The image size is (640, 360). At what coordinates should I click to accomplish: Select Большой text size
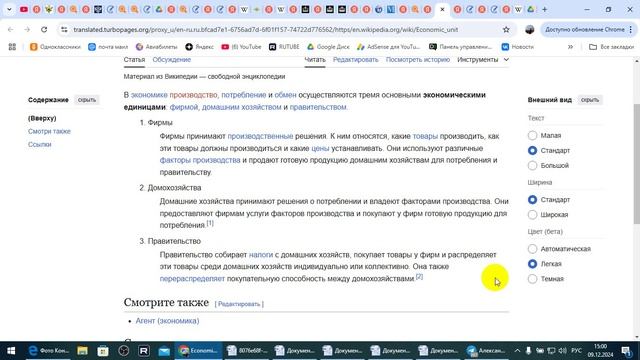click(x=532, y=165)
